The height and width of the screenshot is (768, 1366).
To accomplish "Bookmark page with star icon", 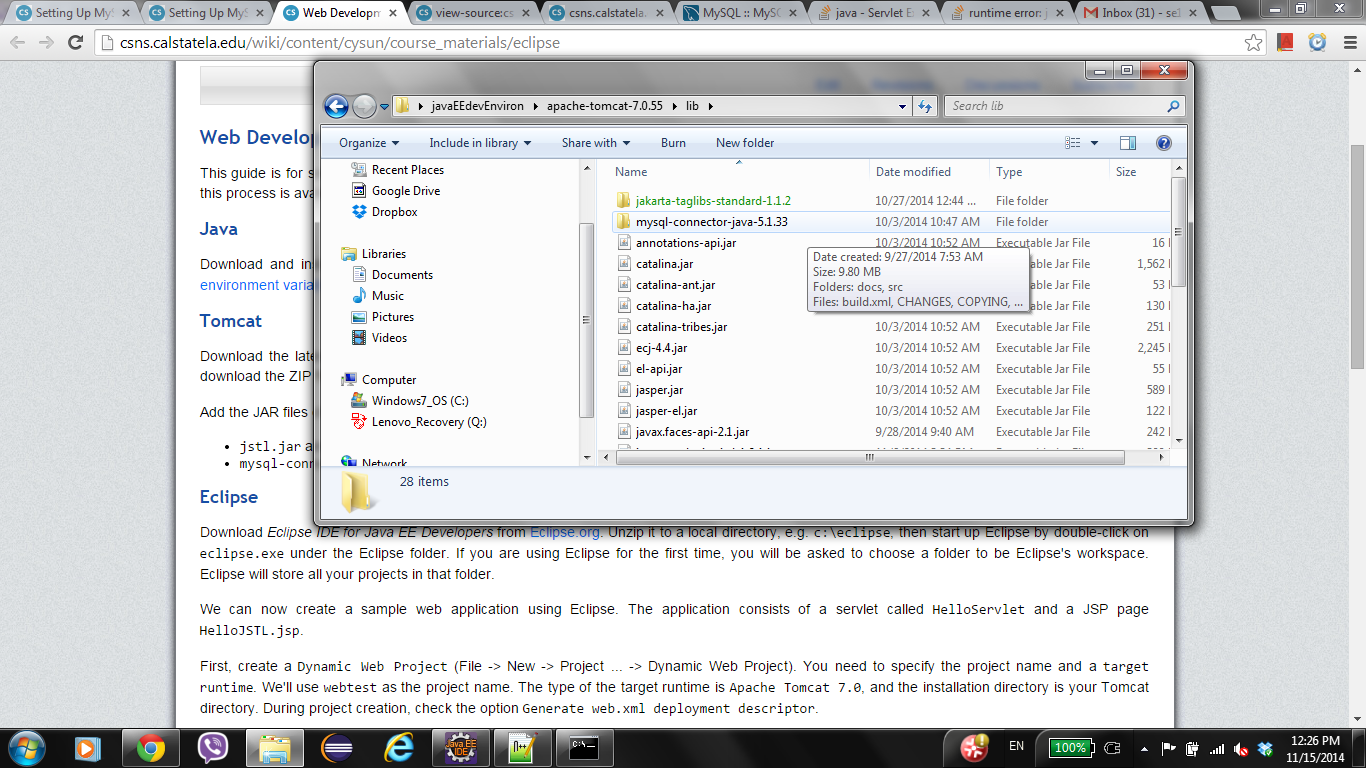I will point(1253,43).
